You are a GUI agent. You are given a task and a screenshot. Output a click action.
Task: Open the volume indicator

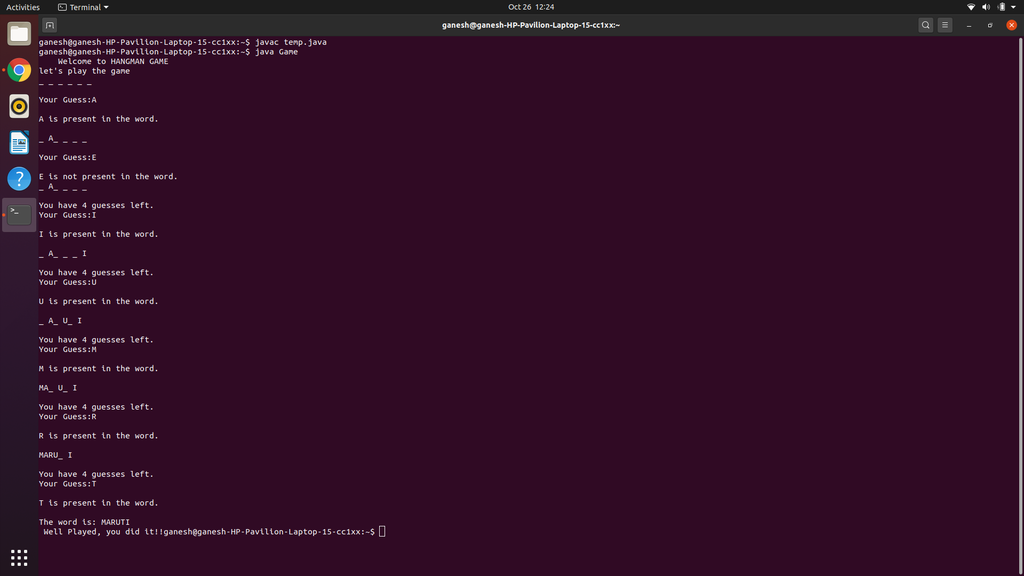coord(986,7)
